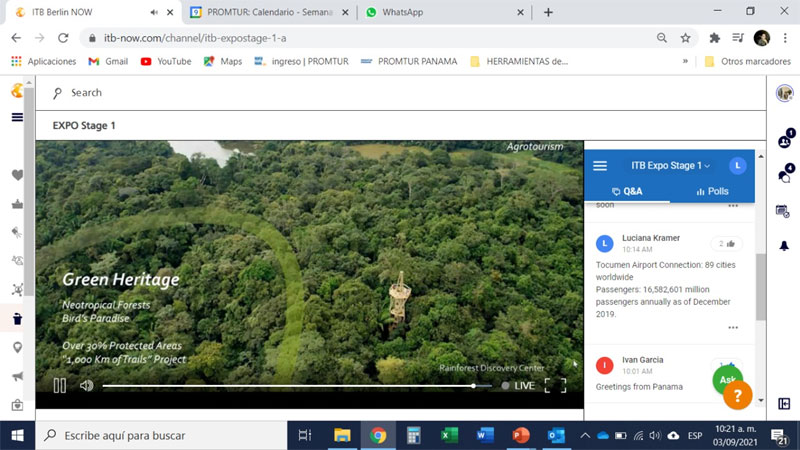Open a new browser tab
This screenshot has height=450, width=800.
(548, 12)
